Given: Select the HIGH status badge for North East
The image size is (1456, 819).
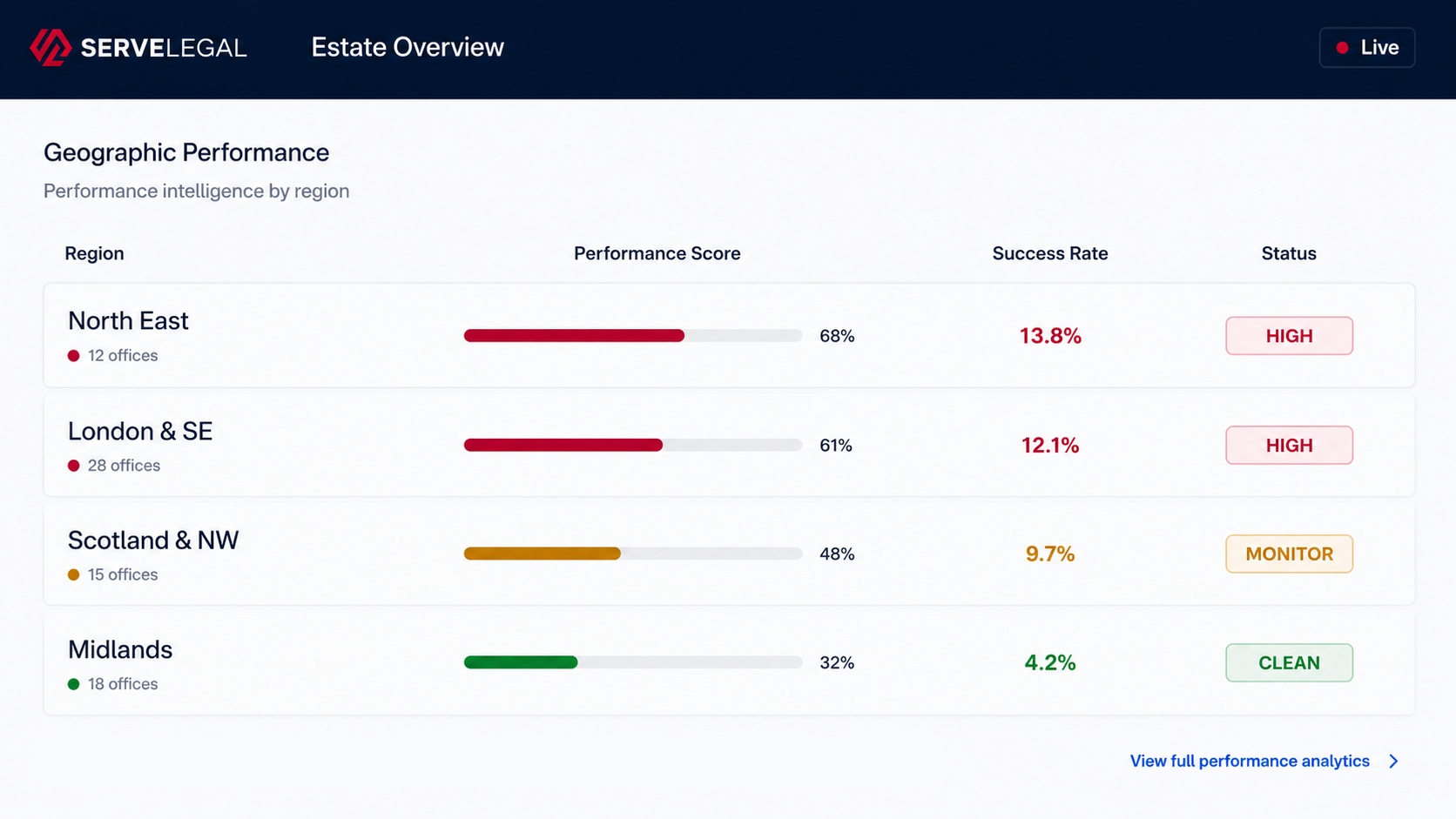Looking at the screenshot, I should point(1289,336).
